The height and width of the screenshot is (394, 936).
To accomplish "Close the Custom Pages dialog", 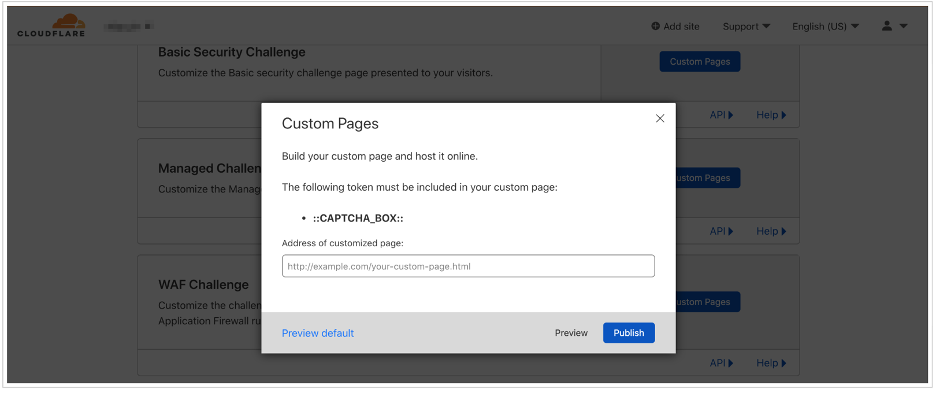I will pyautogui.click(x=660, y=118).
